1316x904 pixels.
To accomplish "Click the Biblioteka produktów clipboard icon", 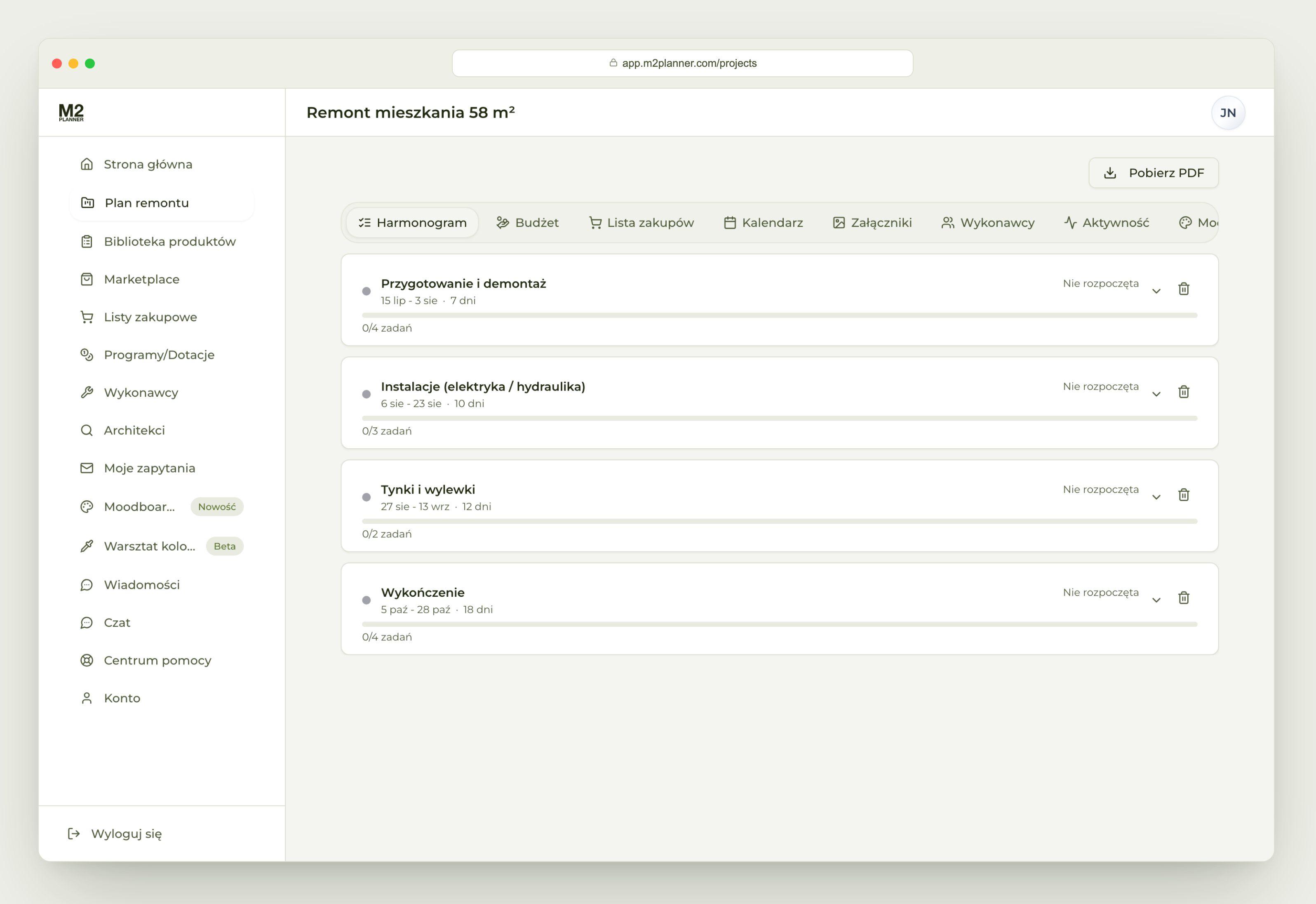I will click(87, 241).
